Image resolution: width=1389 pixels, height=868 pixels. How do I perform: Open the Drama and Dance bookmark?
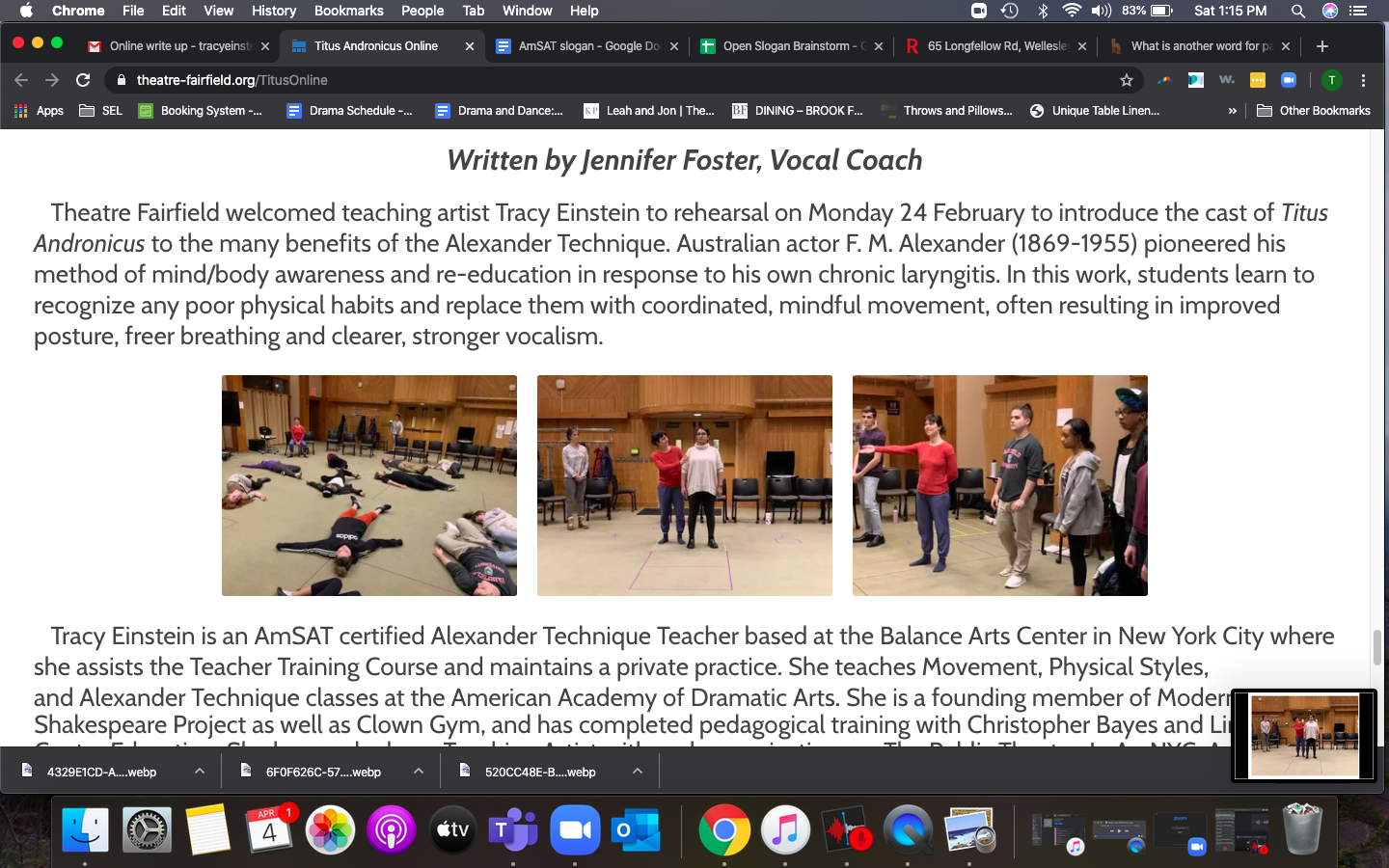tap(500, 111)
